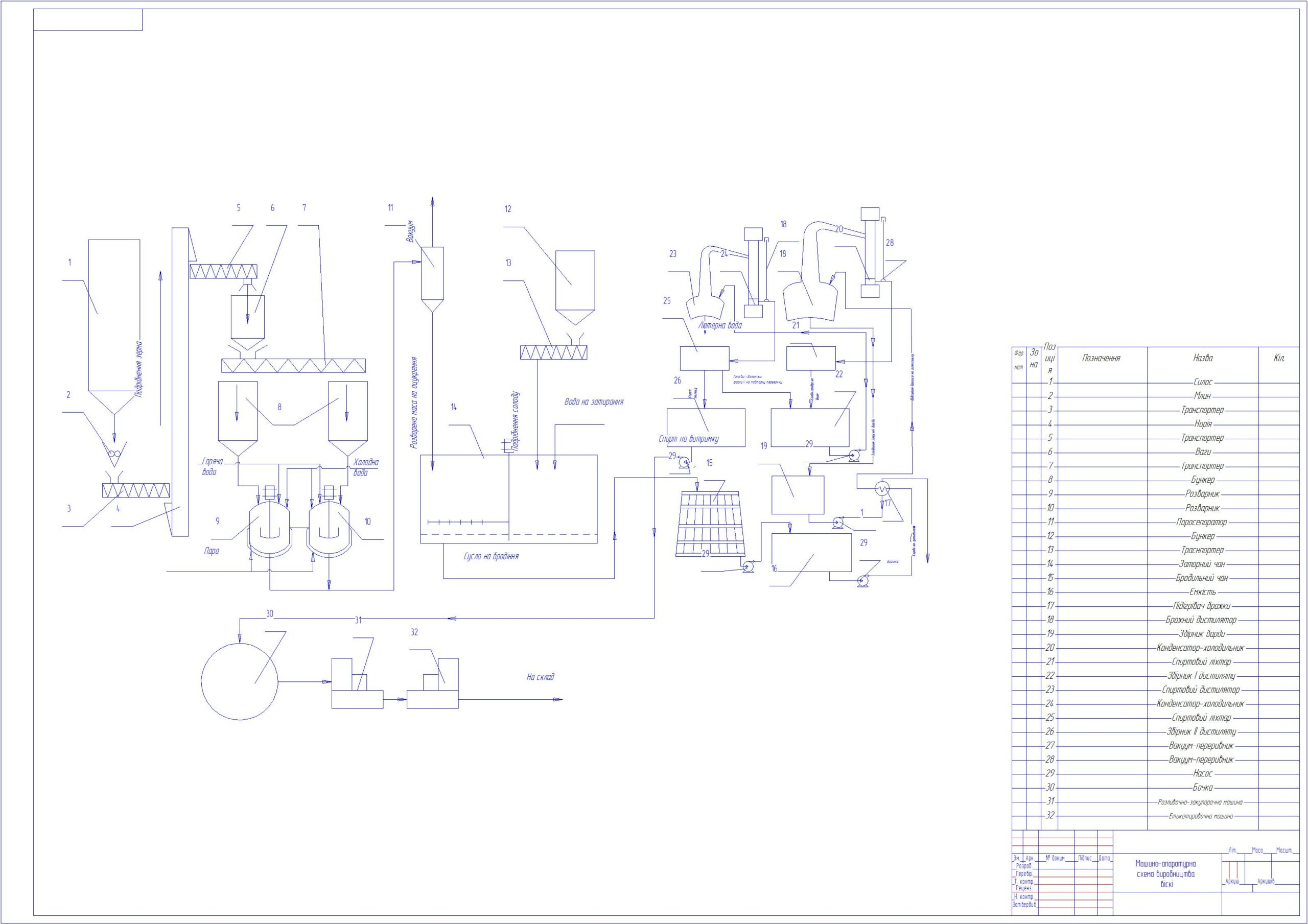Click the 'Лютерна вода' label
Viewport: 1308px width, 924px height.
(x=720, y=325)
